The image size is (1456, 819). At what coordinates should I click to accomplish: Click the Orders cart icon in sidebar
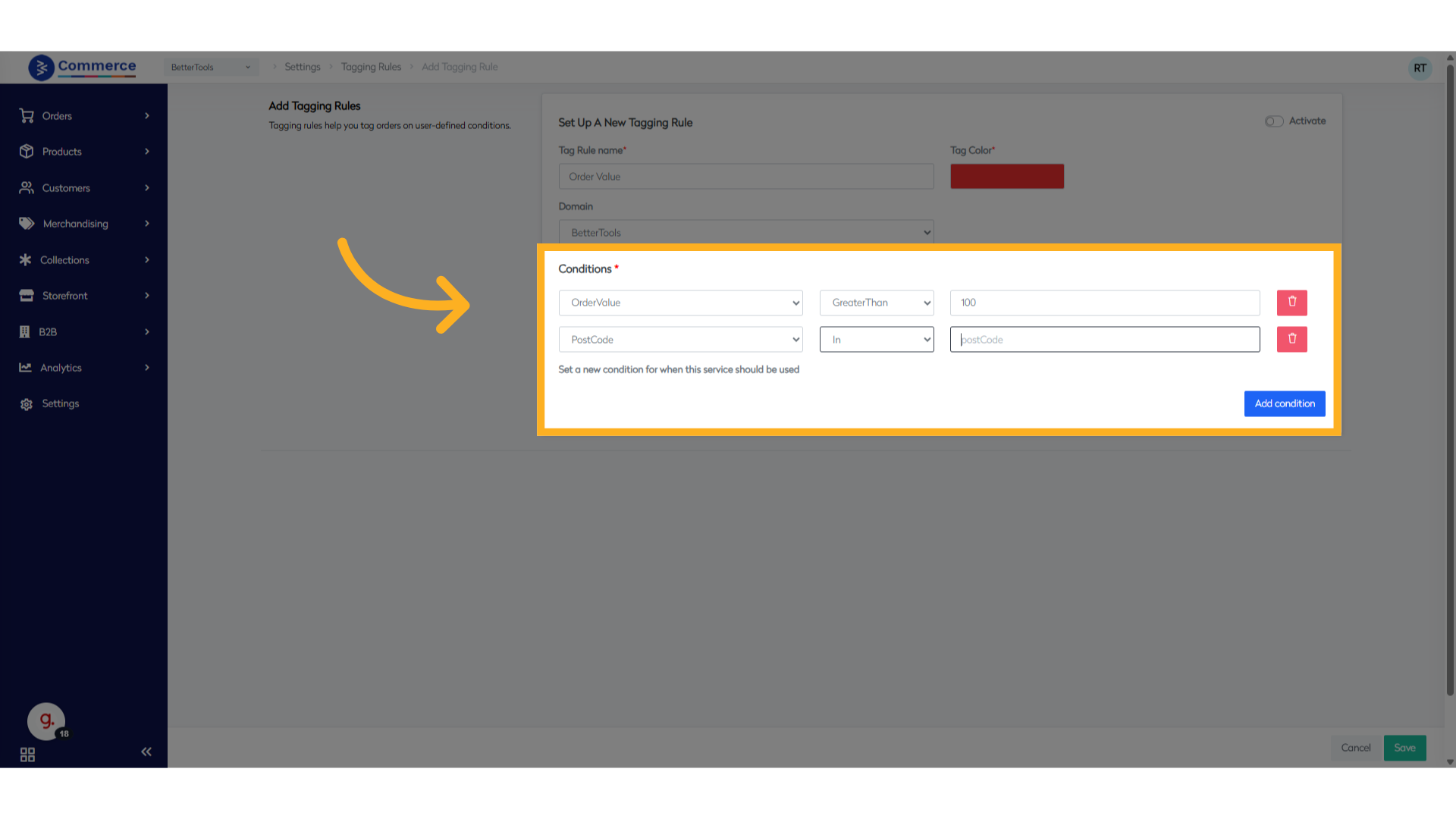(x=27, y=116)
